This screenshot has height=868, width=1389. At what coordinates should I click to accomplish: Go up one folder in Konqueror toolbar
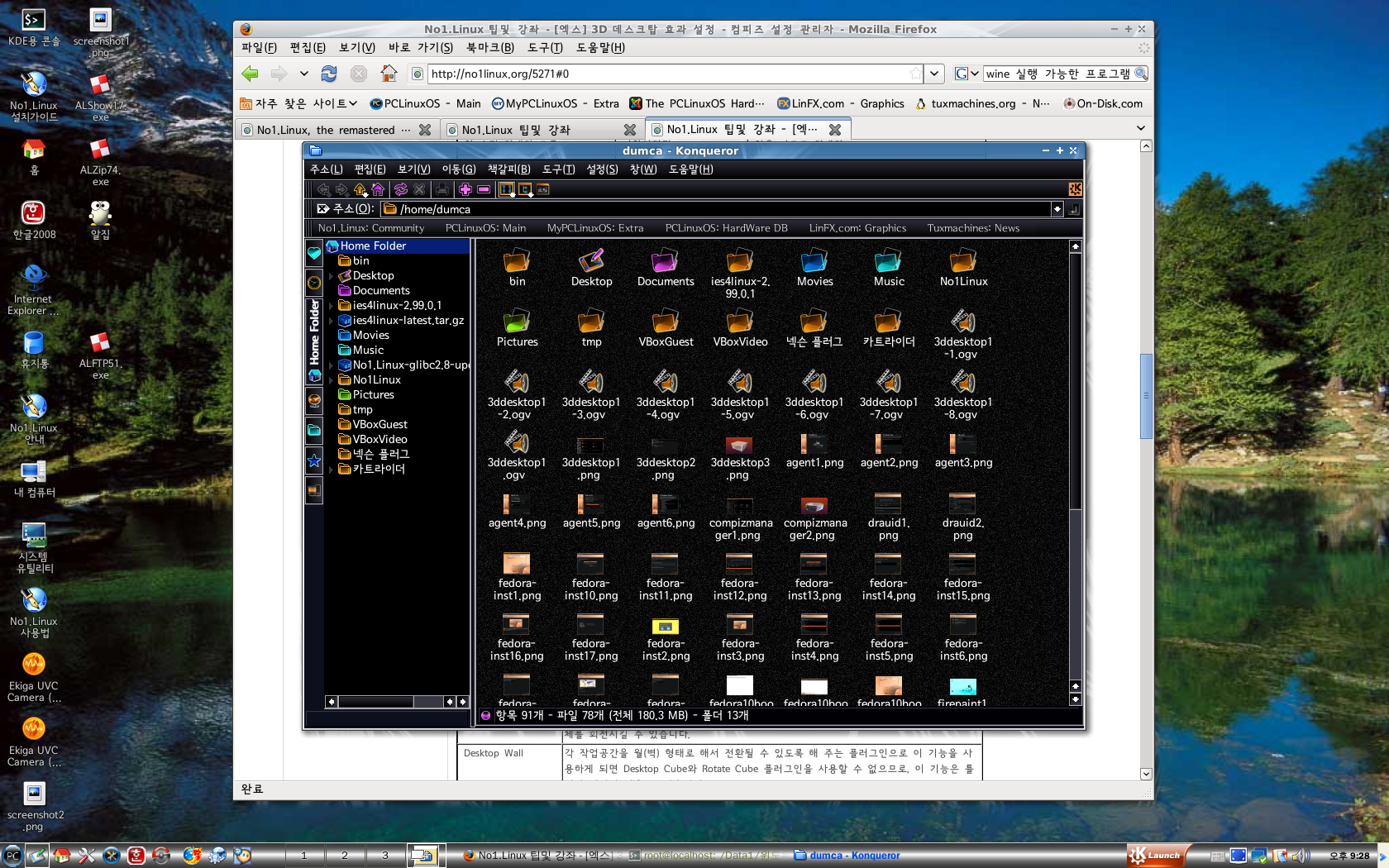click(360, 189)
